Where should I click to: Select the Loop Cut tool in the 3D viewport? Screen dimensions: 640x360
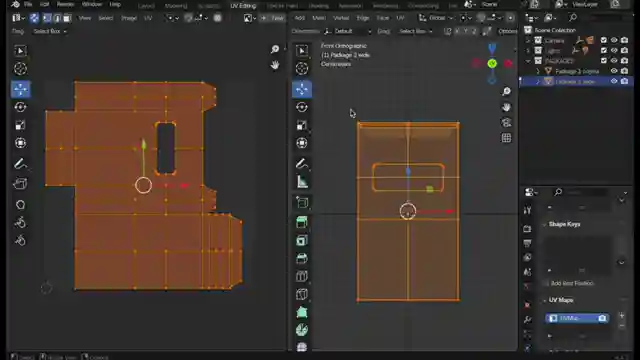[302, 276]
